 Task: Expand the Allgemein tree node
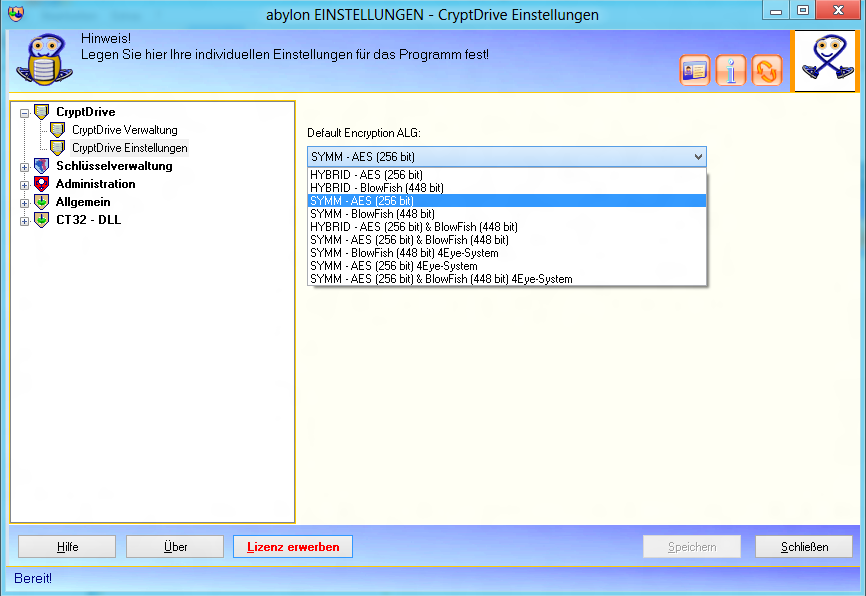[x=24, y=203]
